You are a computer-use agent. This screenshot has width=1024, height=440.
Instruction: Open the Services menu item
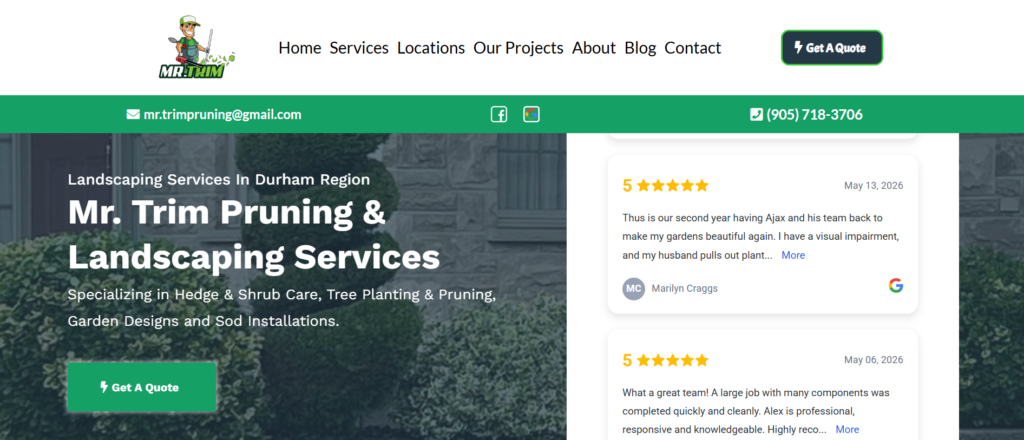[x=359, y=48]
